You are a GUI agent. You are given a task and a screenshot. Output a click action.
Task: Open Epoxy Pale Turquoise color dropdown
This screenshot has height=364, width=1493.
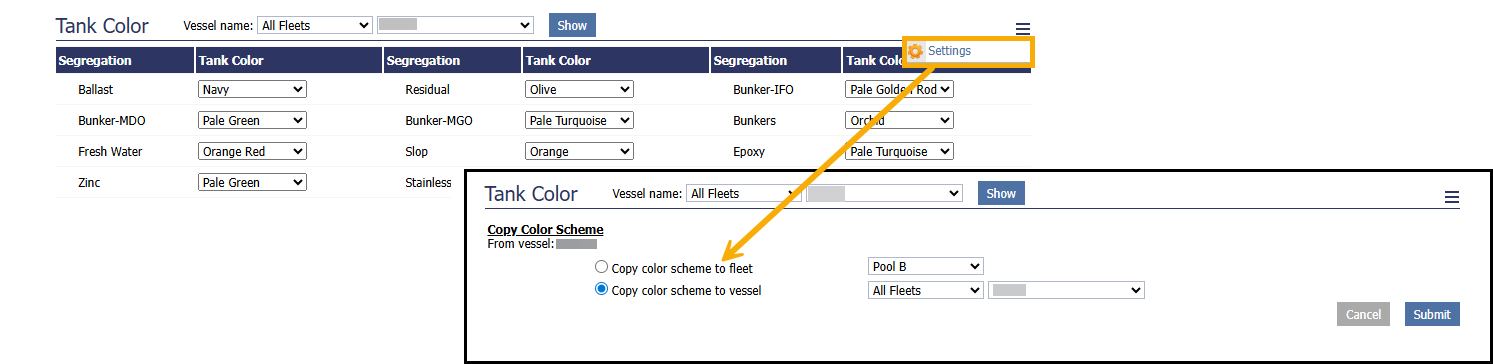[899, 151]
